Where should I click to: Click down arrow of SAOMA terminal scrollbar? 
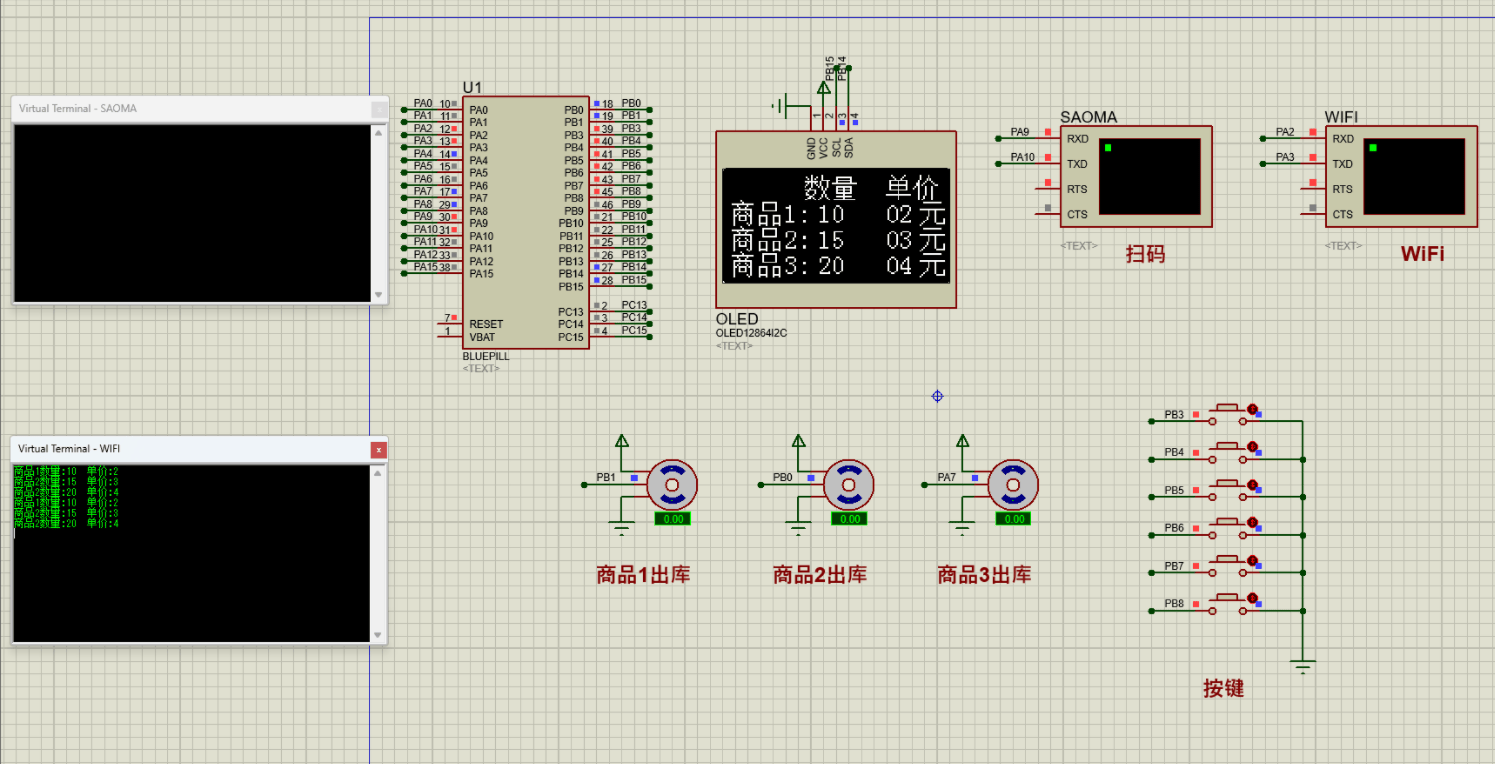[378, 295]
